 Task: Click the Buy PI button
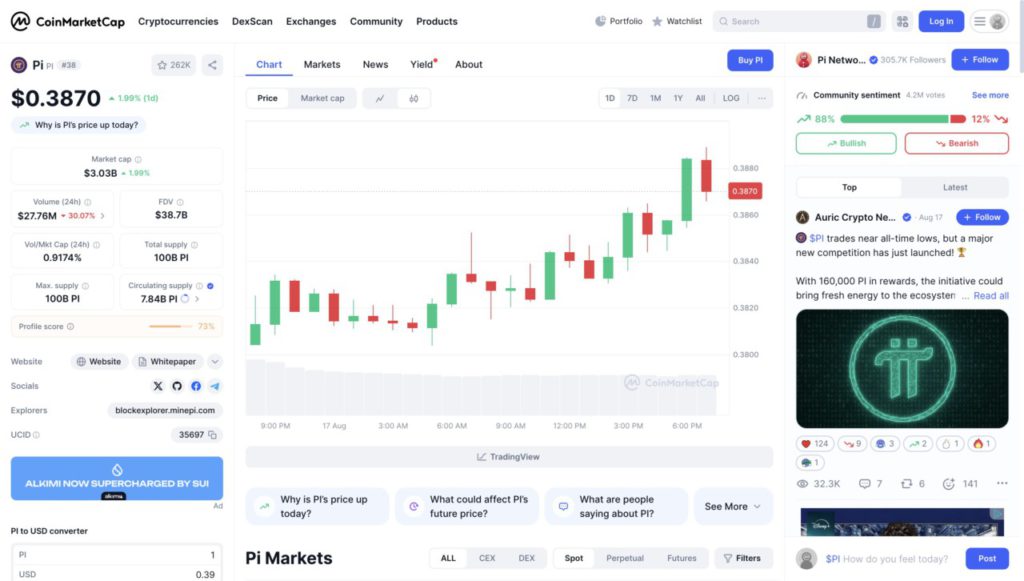750,60
